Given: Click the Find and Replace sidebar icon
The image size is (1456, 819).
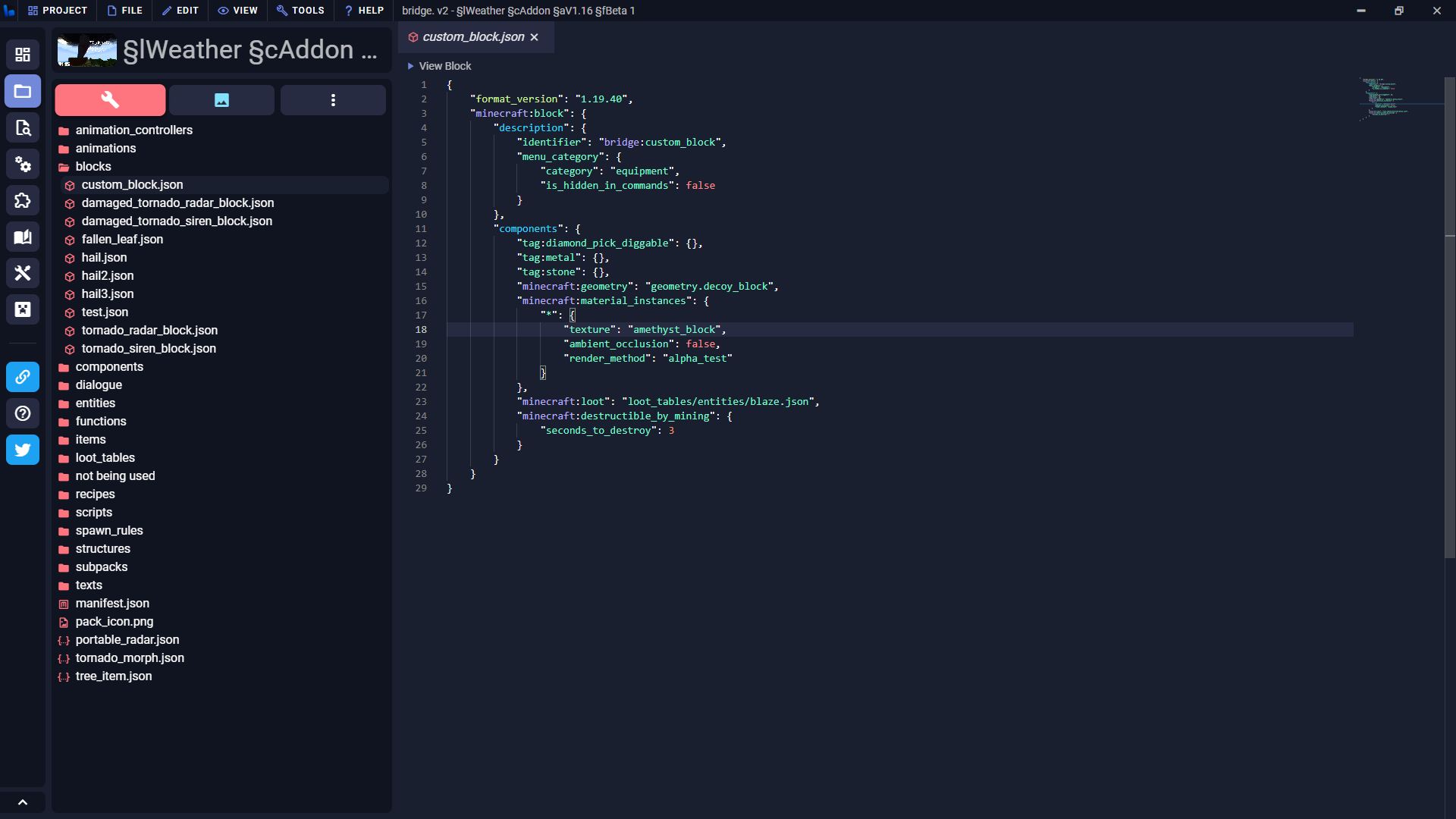Looking at the screenshot, I should pyautogui.click(x=23, y=128).
